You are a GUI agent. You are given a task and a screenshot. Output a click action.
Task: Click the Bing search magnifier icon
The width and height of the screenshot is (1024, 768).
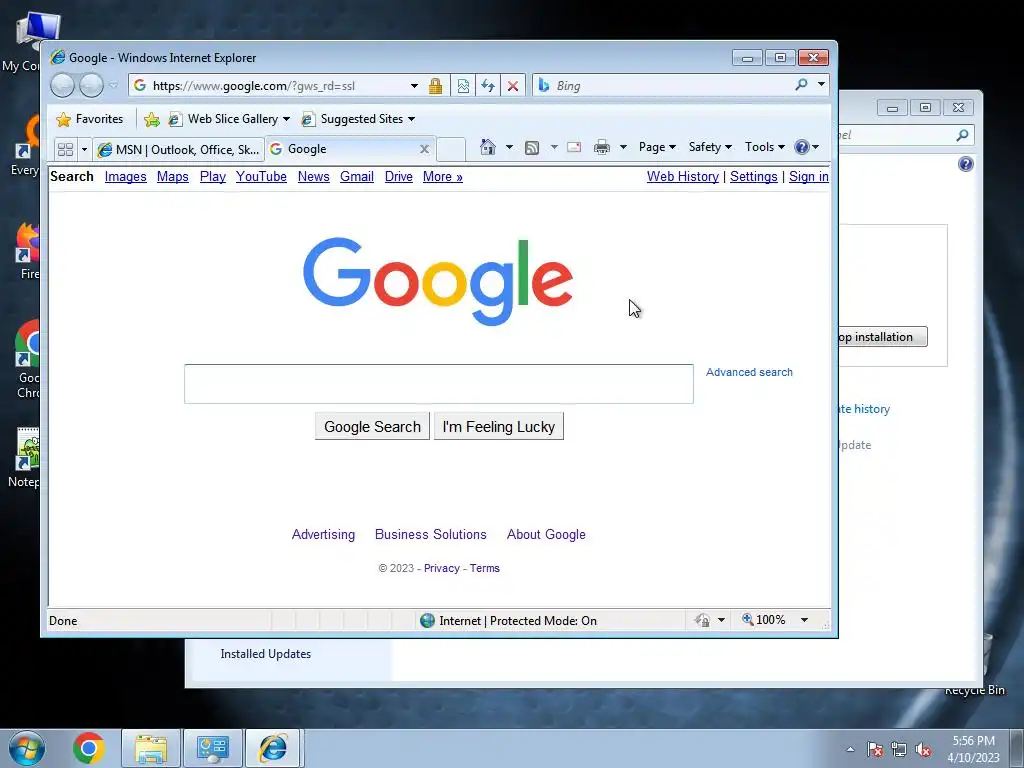coord(801,84)
